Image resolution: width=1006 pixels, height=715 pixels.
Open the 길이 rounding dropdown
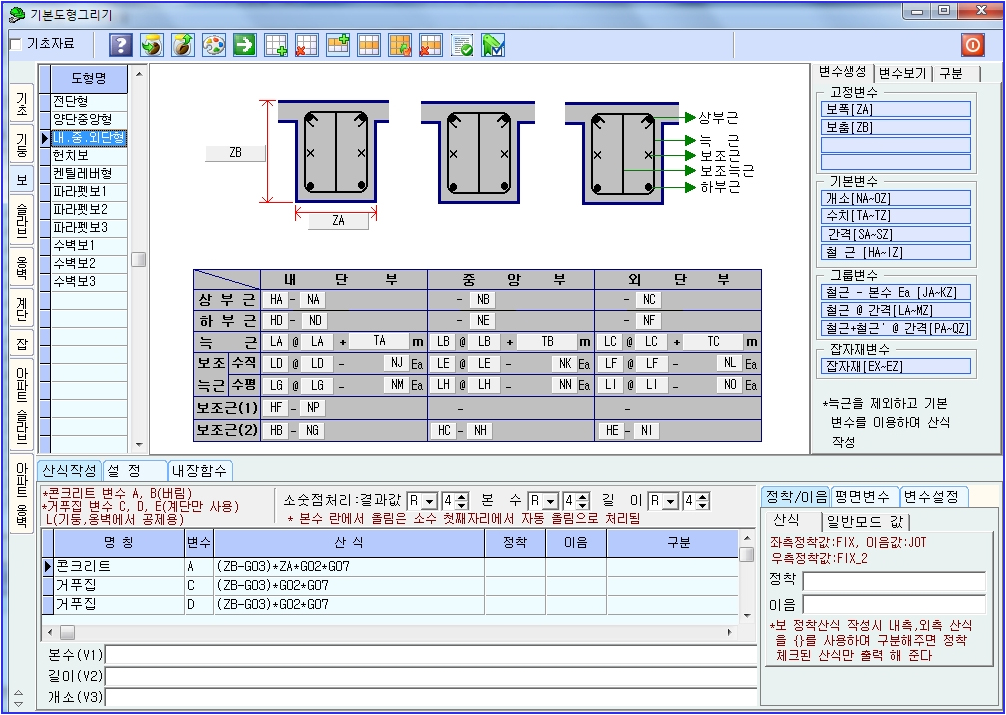click(670, 500)
